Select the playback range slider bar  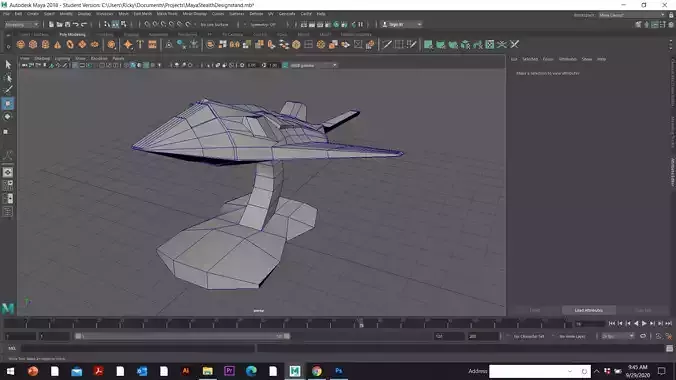182,336
